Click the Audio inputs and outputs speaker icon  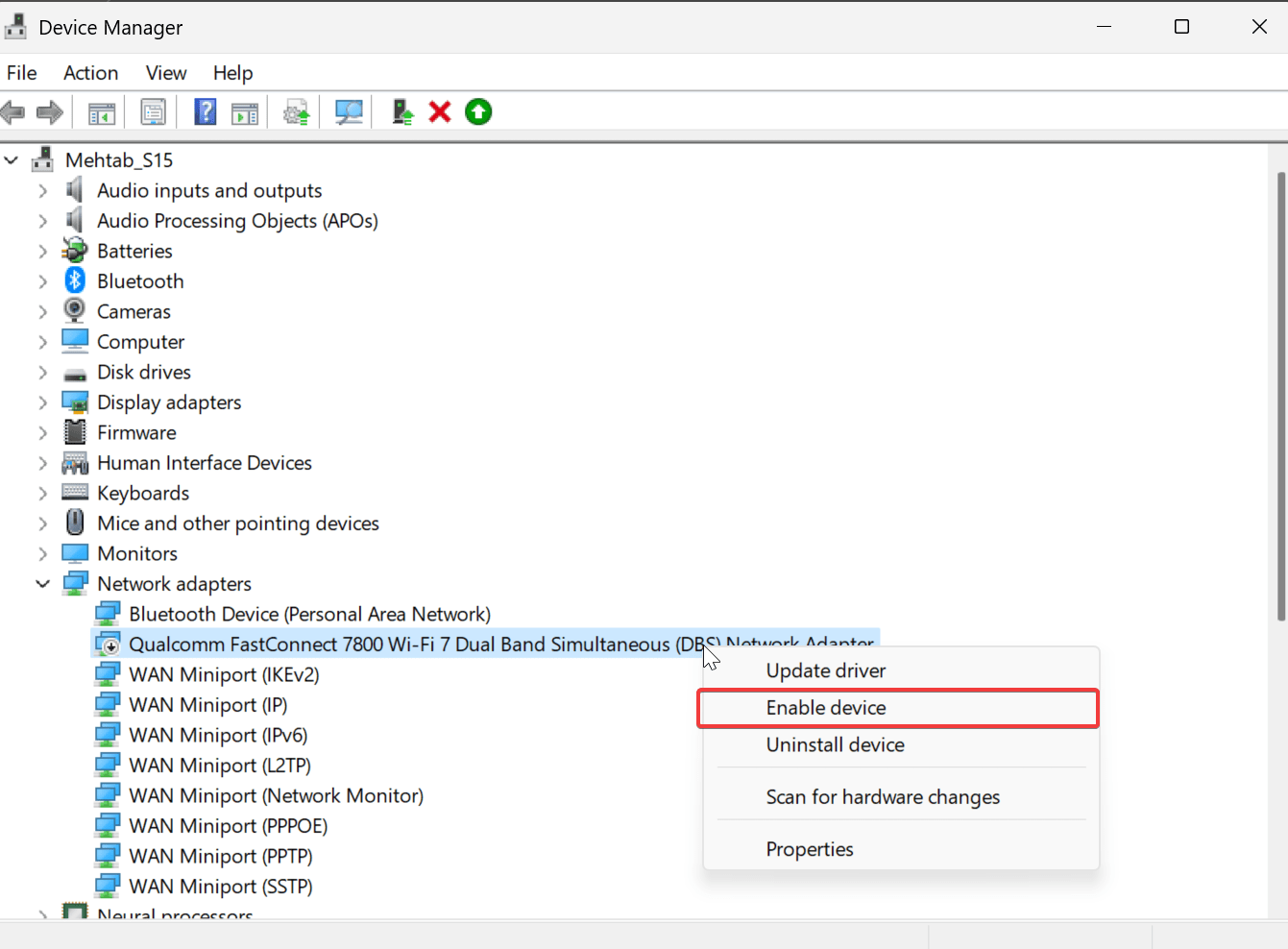click(75, 190)
